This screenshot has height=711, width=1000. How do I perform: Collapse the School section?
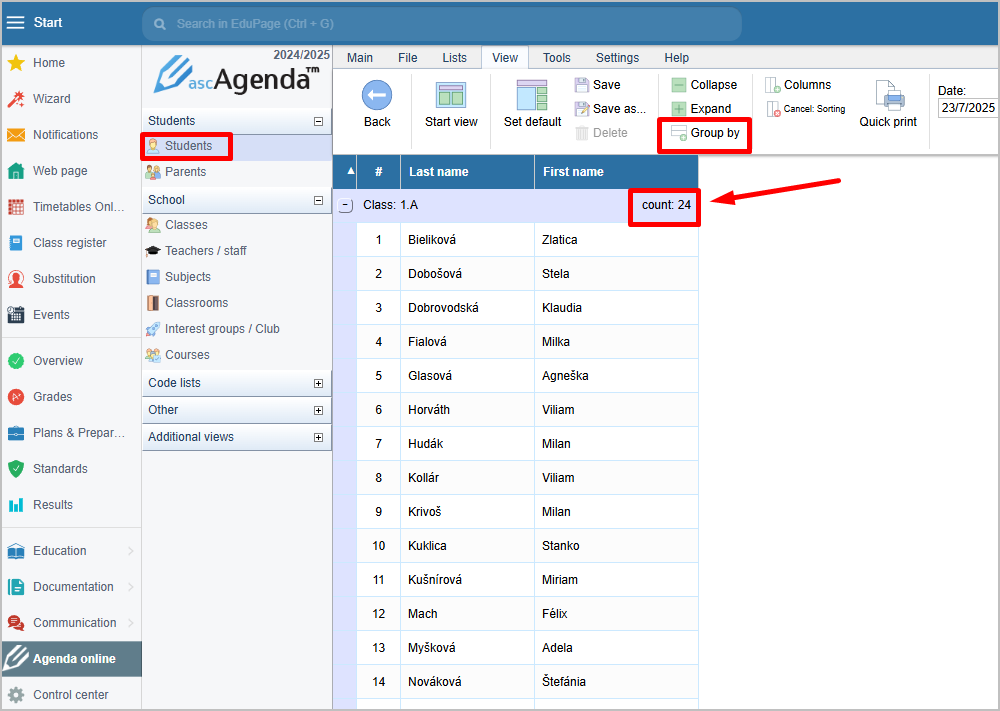(x=318, y=200)
